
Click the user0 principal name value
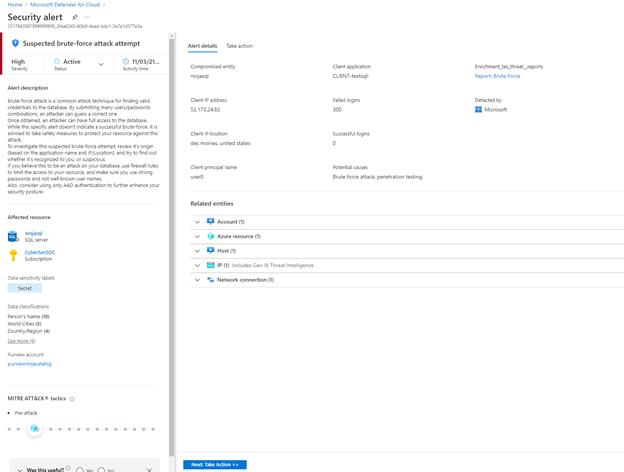(197, 177)
